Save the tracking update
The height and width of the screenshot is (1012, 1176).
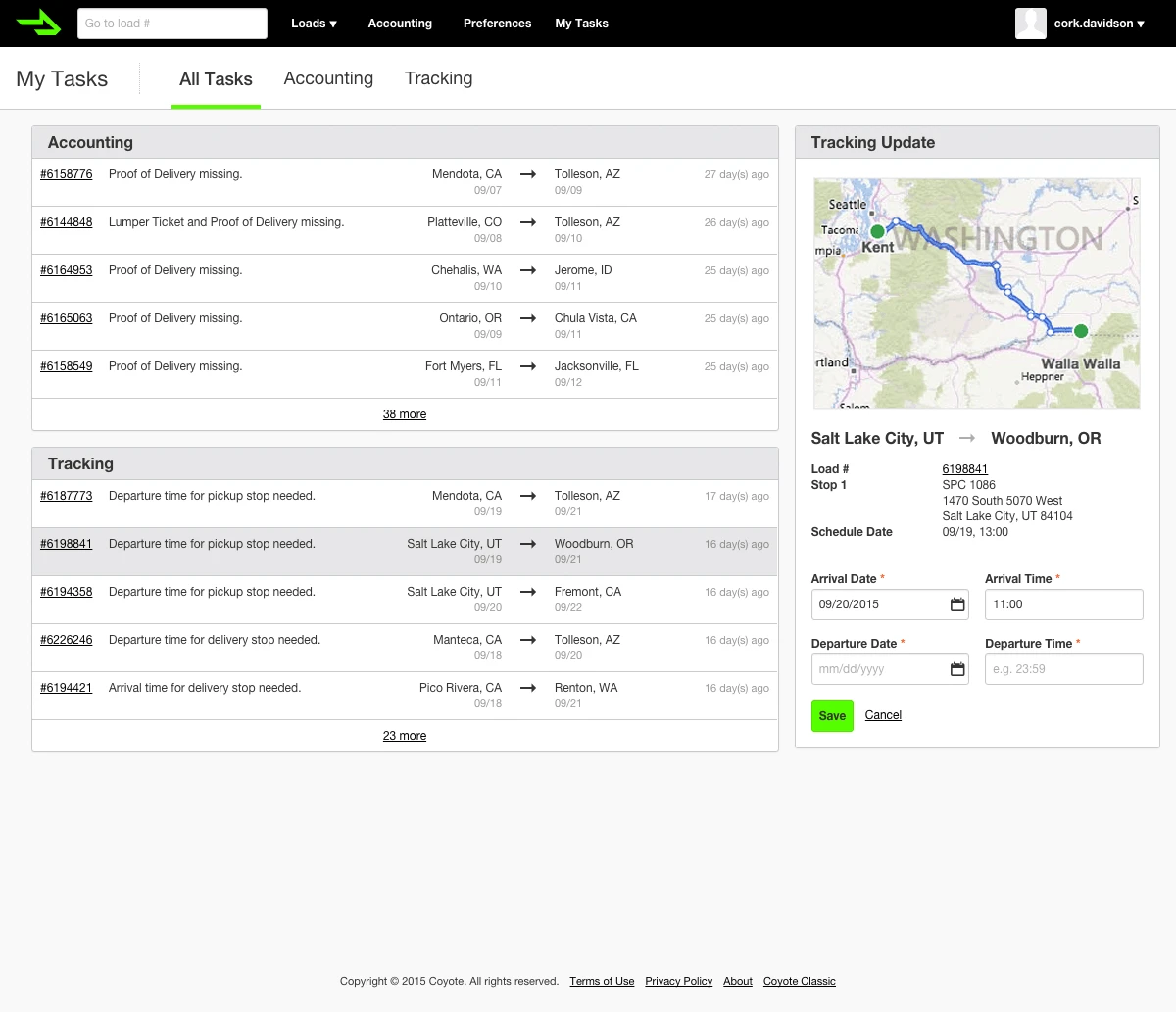(832, 716)
